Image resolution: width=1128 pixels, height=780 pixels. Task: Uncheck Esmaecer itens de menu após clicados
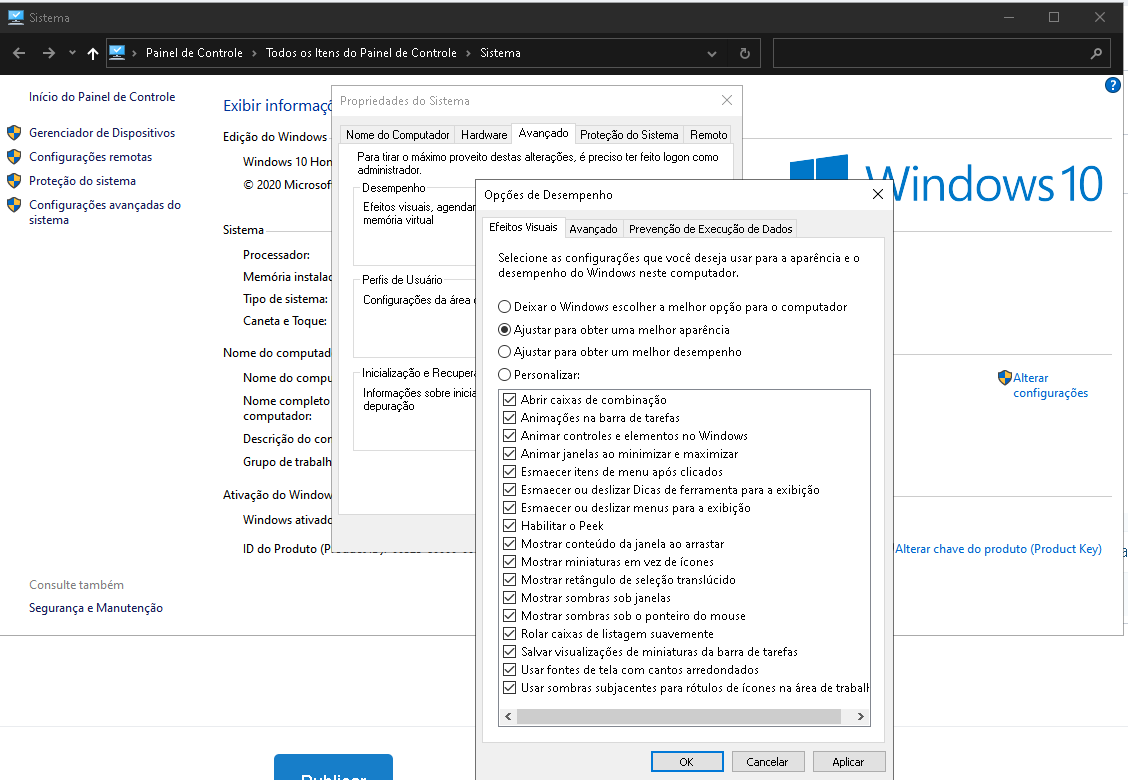pyautogui.click(x=509, y=471)
